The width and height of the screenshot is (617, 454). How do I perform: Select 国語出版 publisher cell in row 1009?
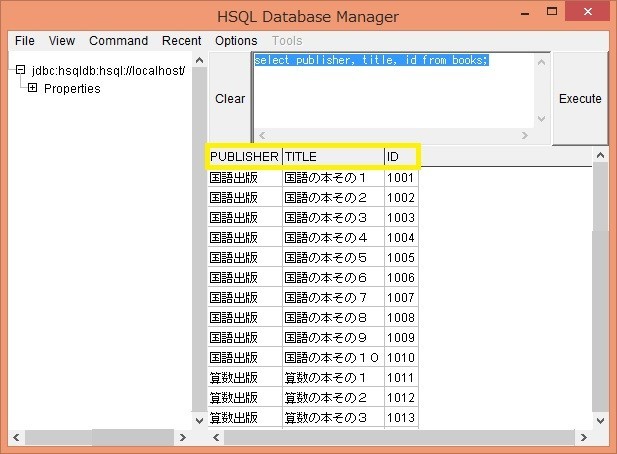[245, 337]
